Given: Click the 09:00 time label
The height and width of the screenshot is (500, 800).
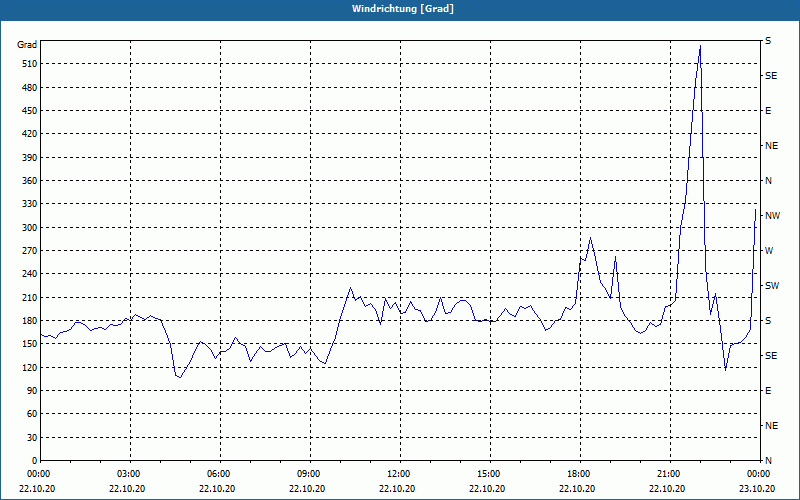Looking at the screenshot, I should [310, 474].
